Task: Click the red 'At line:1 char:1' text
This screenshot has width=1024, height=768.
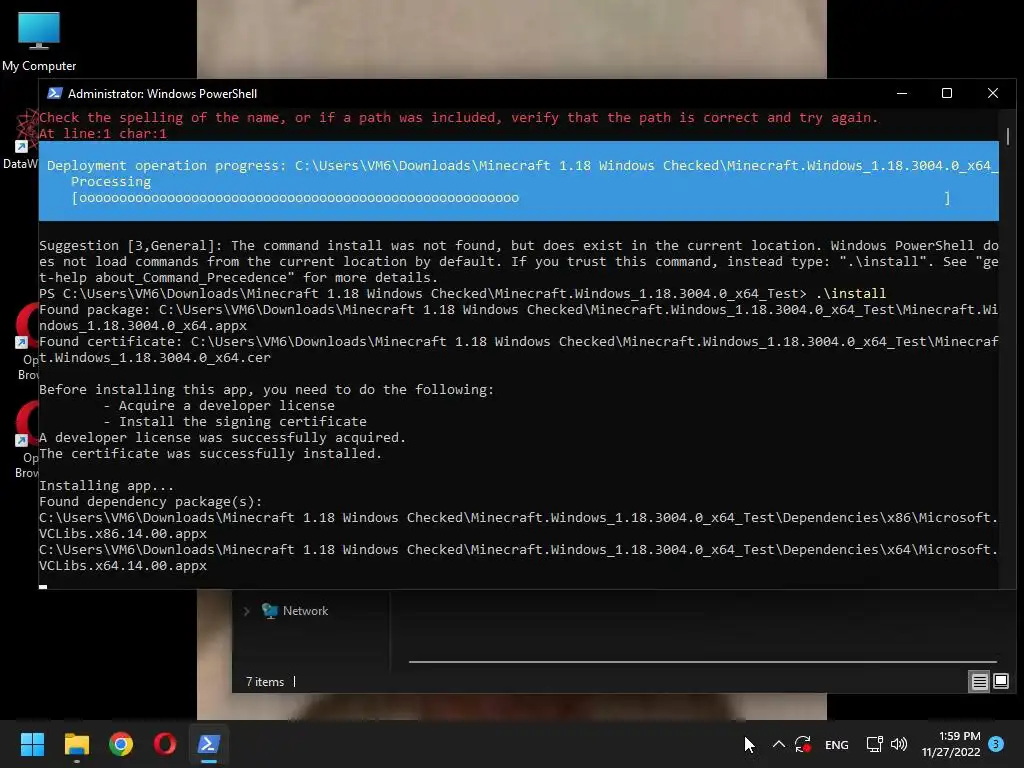Action: (x=103, y=133)
